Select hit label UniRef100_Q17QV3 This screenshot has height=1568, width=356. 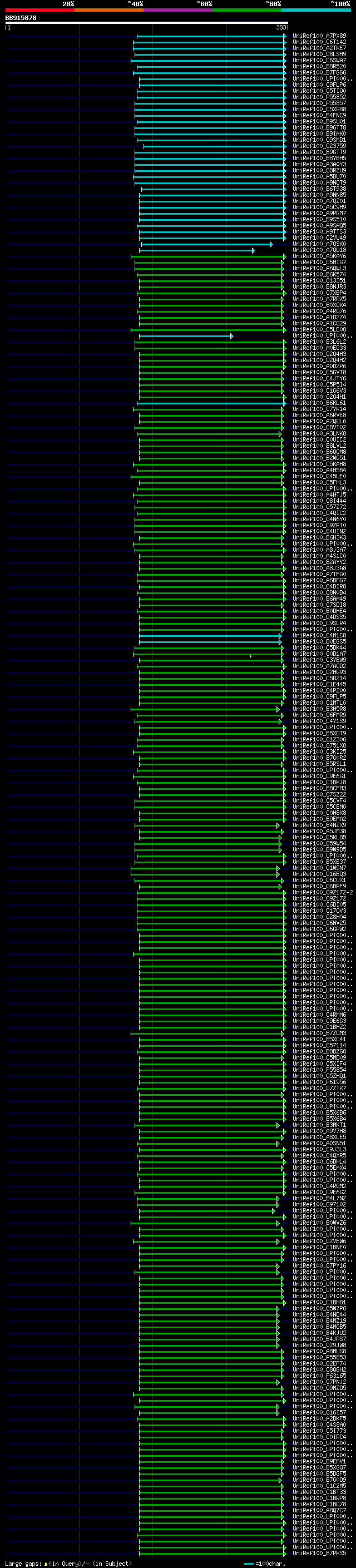319,911
